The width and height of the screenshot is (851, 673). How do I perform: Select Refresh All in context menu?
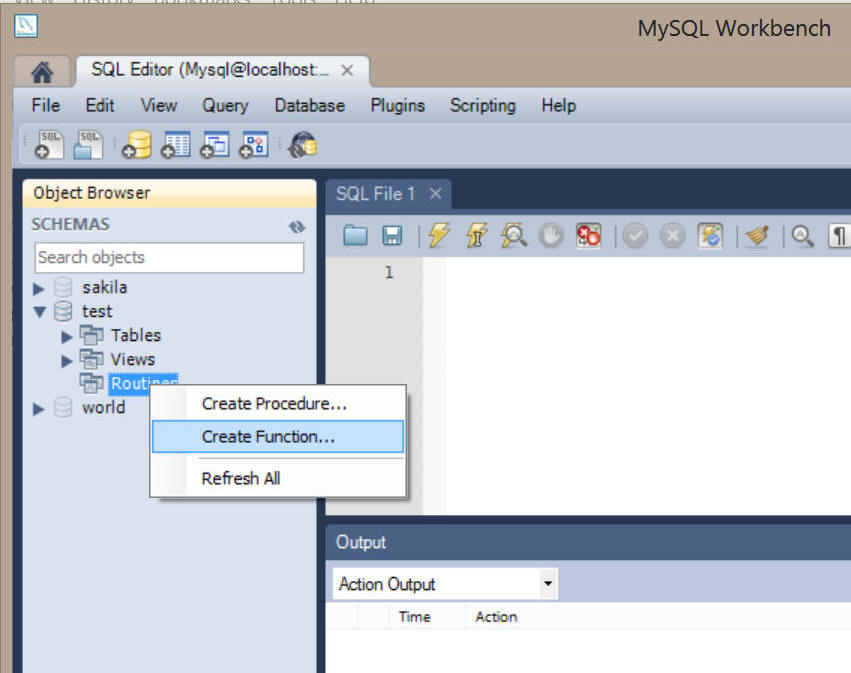click(278, 478)
